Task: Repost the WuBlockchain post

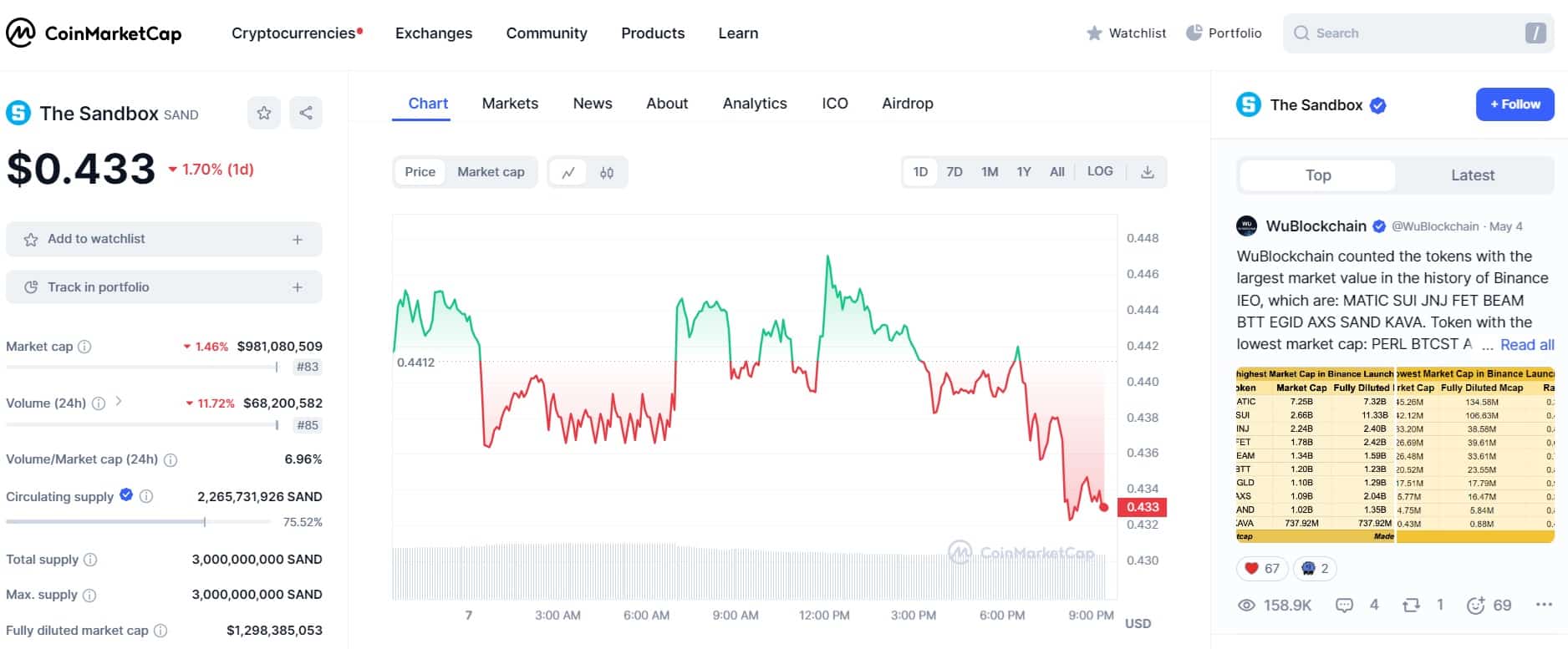Action: click(1412, 606)
